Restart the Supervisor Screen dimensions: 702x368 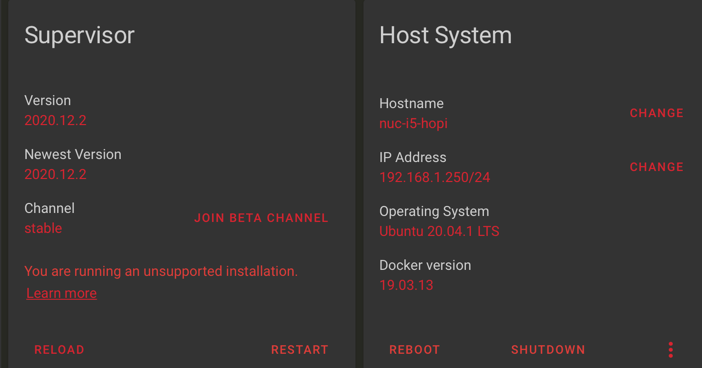click(x=300, y=350)
